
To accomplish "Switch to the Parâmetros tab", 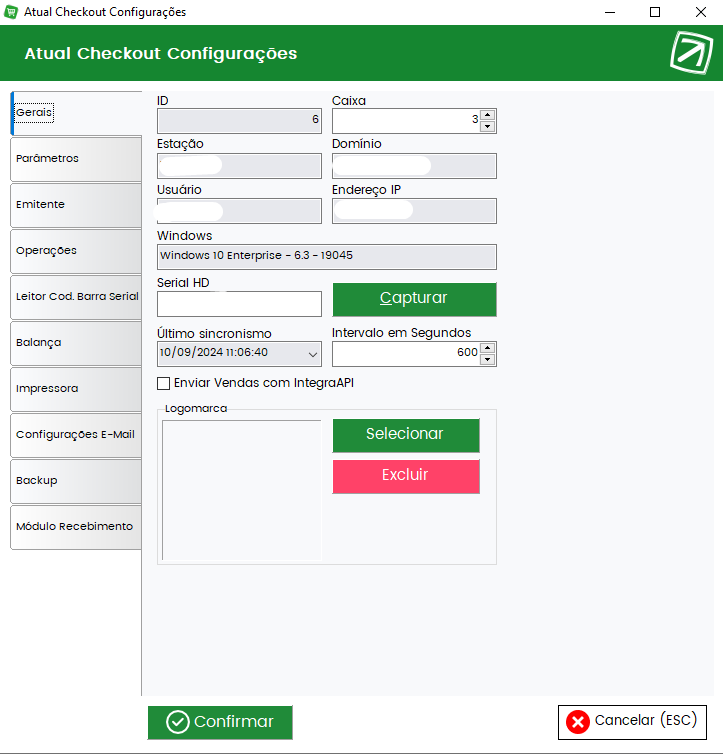I will point(76,159).
